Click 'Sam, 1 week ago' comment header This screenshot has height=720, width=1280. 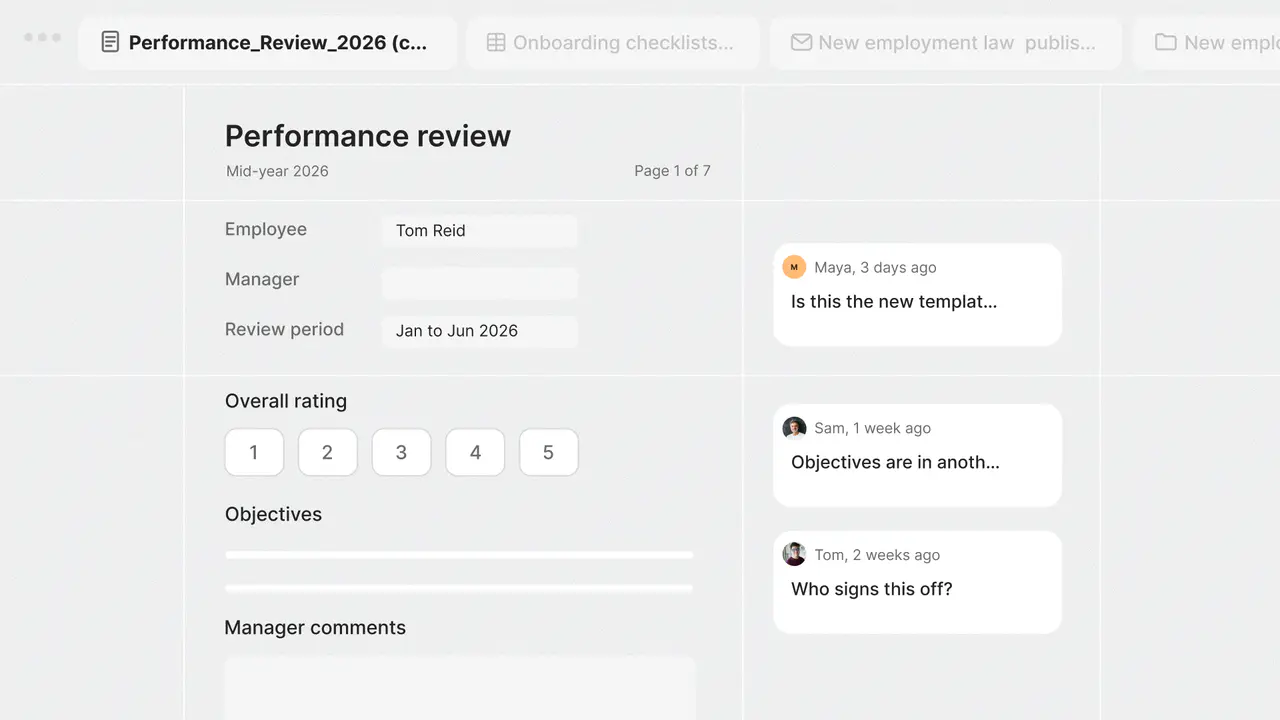pyautogui.click(x=872, y=428)
